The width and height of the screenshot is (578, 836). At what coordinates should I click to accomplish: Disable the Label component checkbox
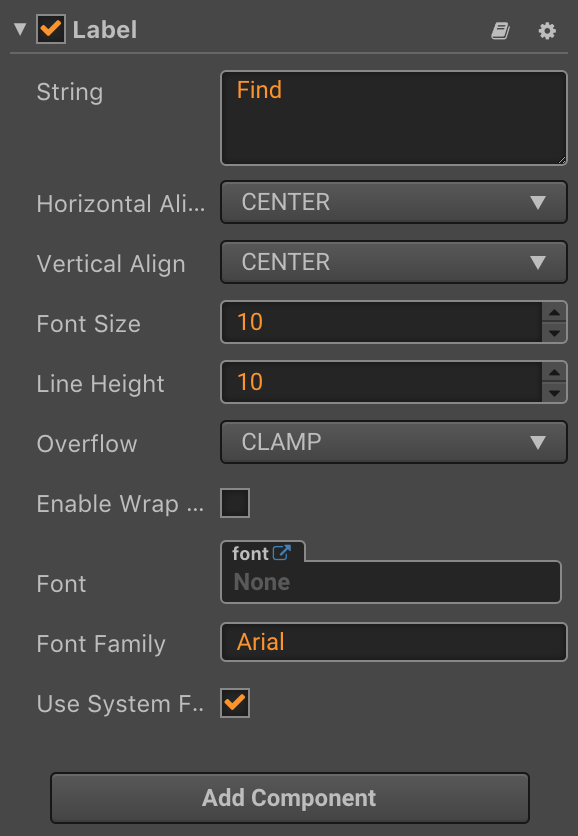52,29
